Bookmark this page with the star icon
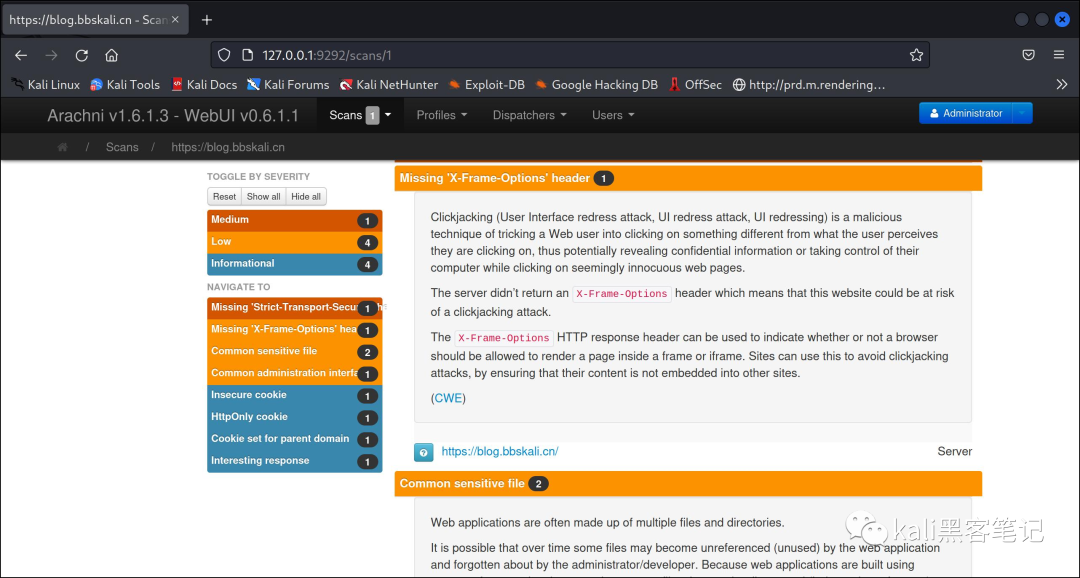 click(916, 55)
